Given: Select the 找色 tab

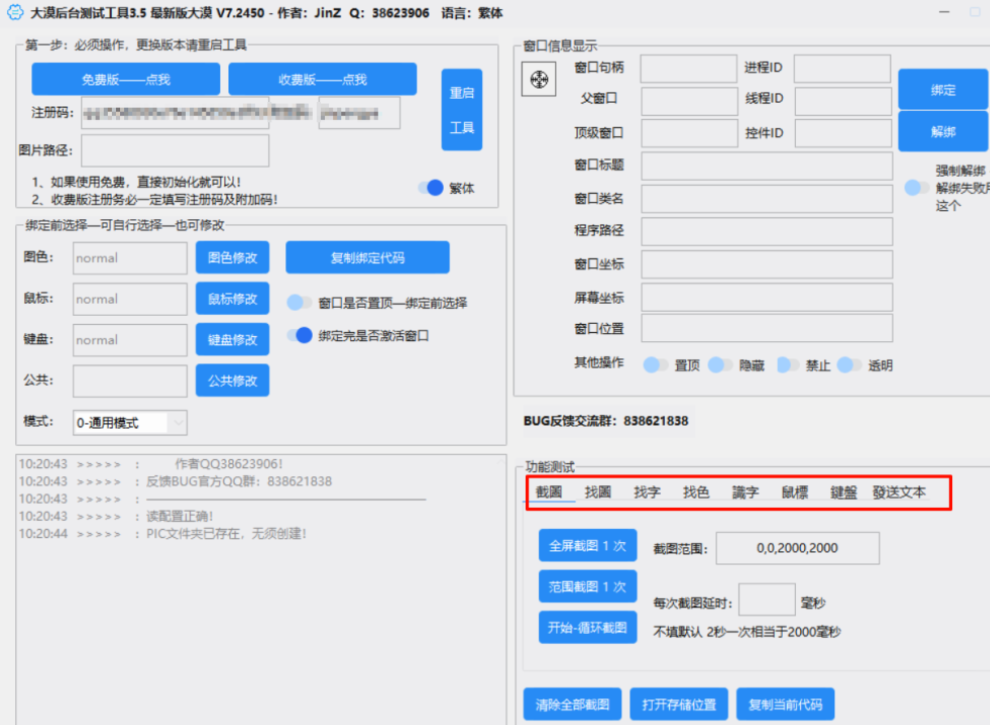Looking at the screenshot, I should click(x=696, y=492).
